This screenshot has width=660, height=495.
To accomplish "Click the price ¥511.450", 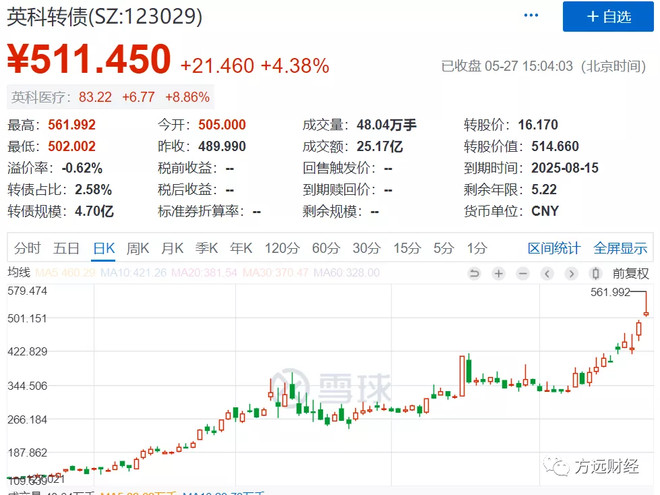I will (x=89, y=59).
